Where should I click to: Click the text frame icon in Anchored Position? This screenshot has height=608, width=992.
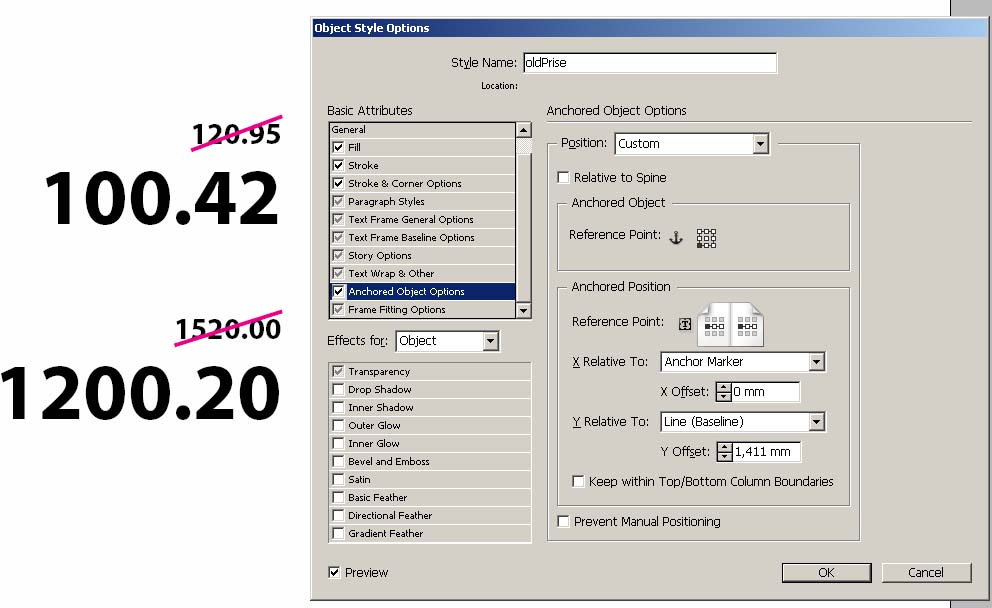point(685,324)
